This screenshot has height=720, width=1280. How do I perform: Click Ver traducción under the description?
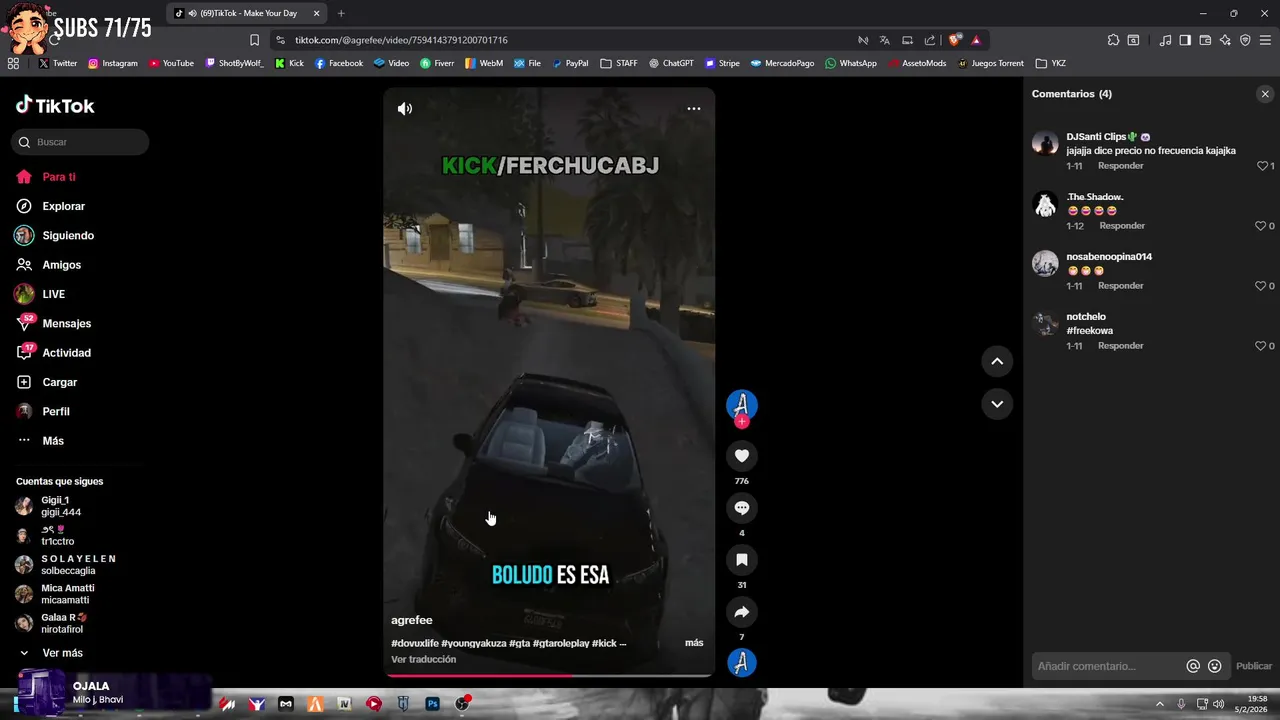[x=423, y=660]
